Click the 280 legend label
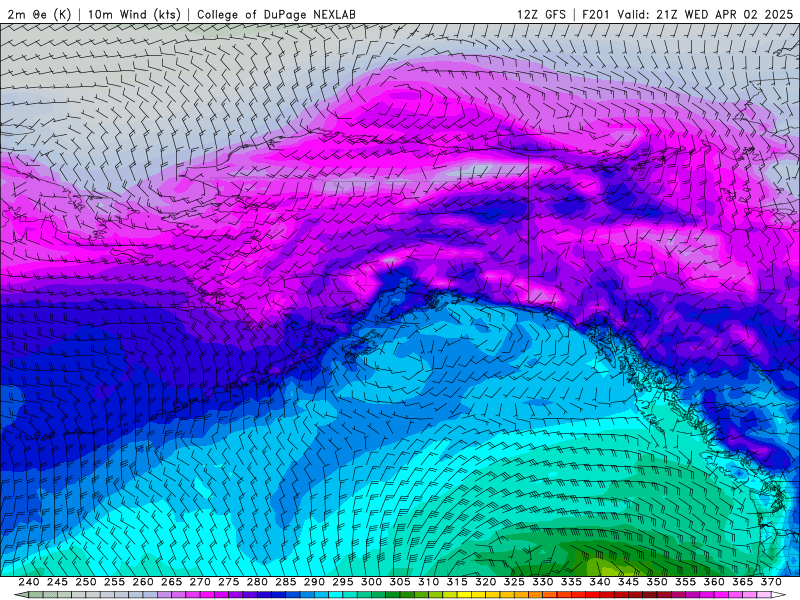 (x=257, y=582)
